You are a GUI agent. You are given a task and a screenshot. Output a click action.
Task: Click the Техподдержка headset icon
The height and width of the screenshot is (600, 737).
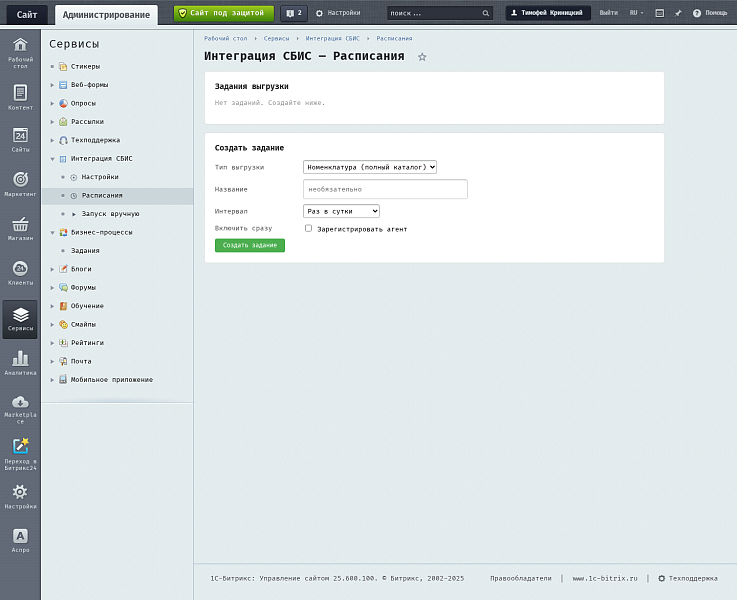tap(63, 140)
